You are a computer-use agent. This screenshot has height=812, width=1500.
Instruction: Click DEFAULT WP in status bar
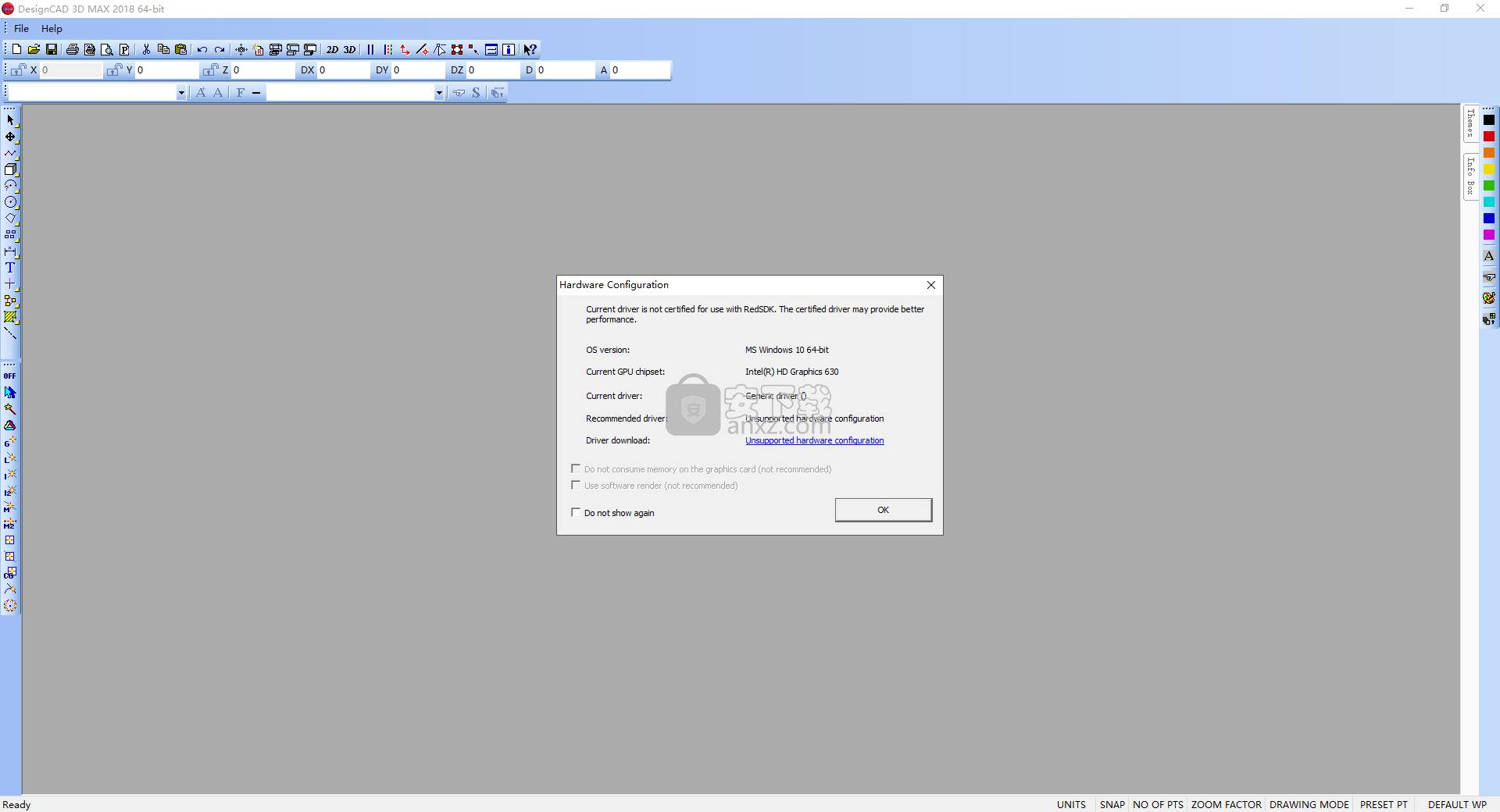tap(1457, 804)
